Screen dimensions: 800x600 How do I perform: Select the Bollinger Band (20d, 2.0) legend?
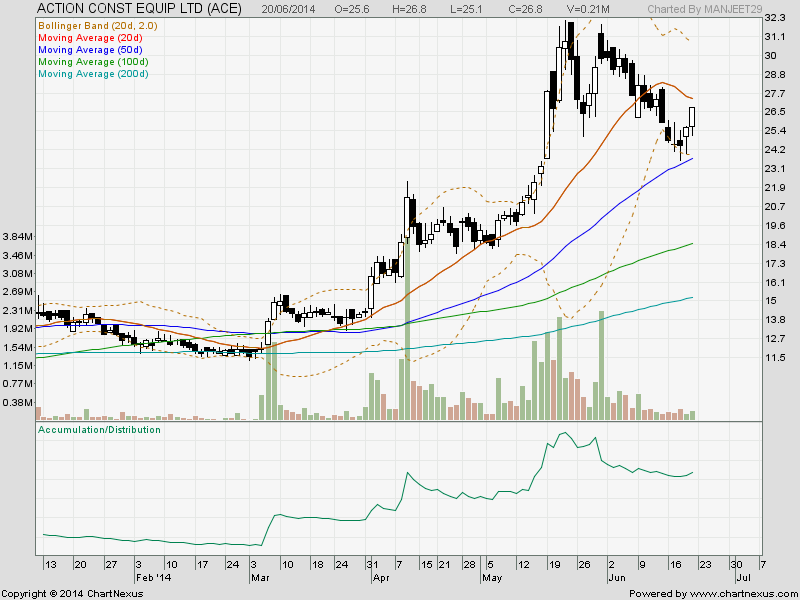point(97,26)
